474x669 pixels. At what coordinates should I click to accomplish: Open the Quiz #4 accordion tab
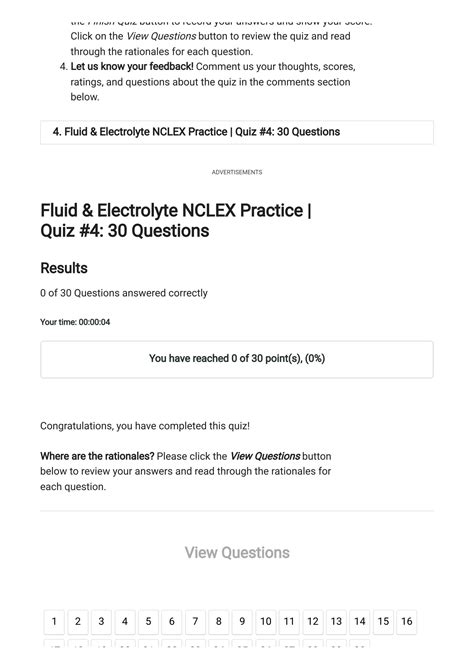pos(237,132)
